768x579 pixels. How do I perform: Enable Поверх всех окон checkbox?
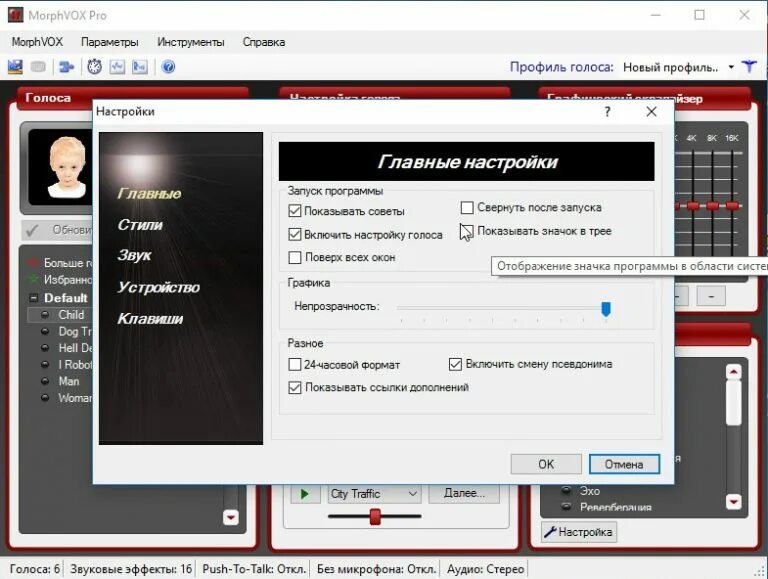[x=294, y=257]
